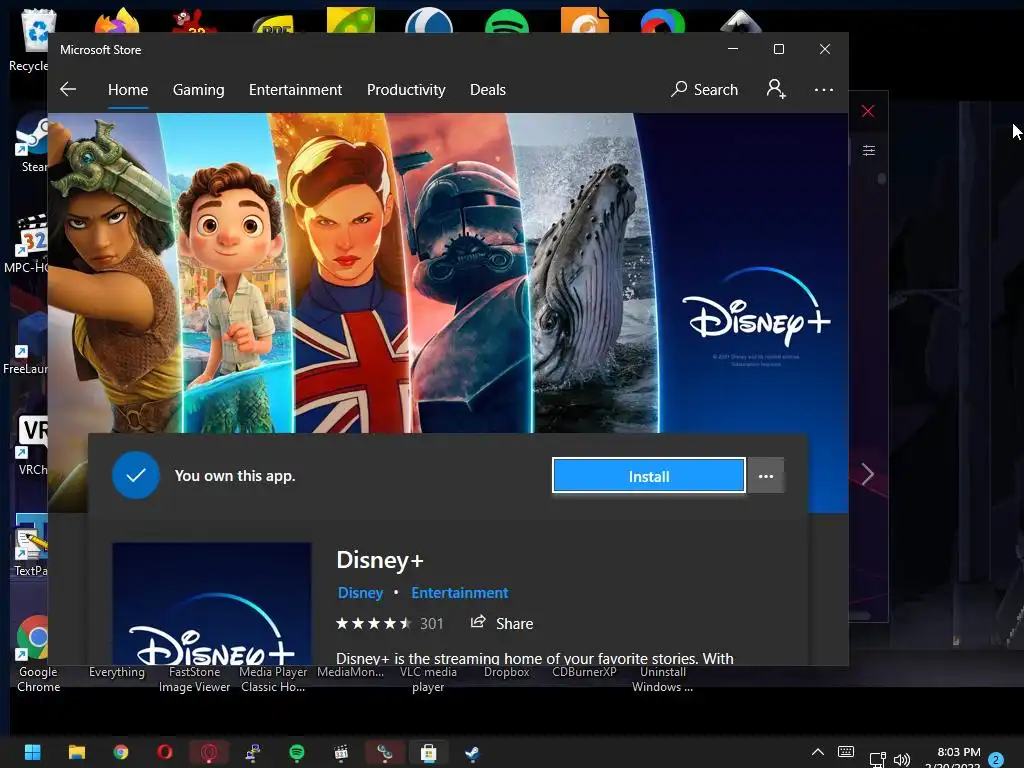The width and height of the screenshot is (1024, 768).
Task: Show hidden system tray icons
Action: (x=818, y=752)
